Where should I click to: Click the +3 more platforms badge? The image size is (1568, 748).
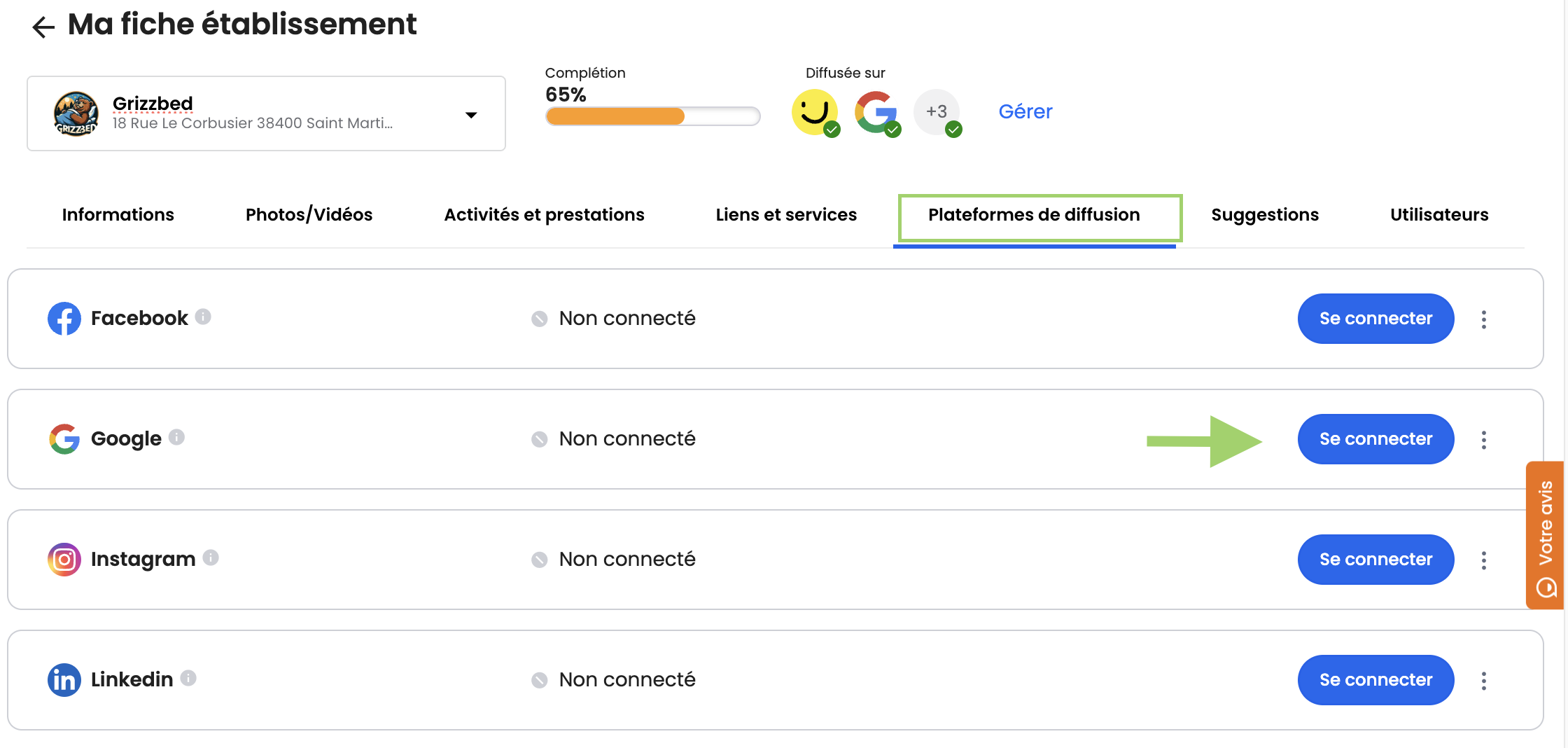click(937, 112)
